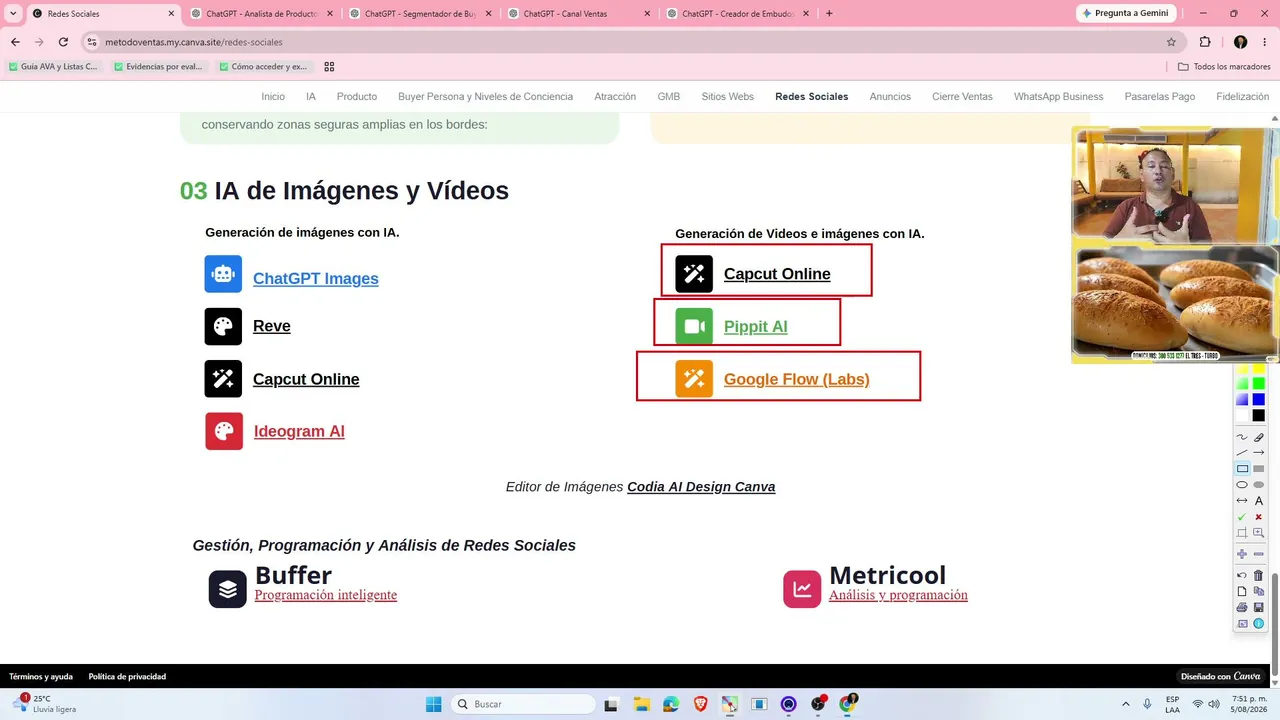Viewport: 1280px width, 720px height.
Task: Click the Pregunta a Gemini button
Action: point(1126,14)
